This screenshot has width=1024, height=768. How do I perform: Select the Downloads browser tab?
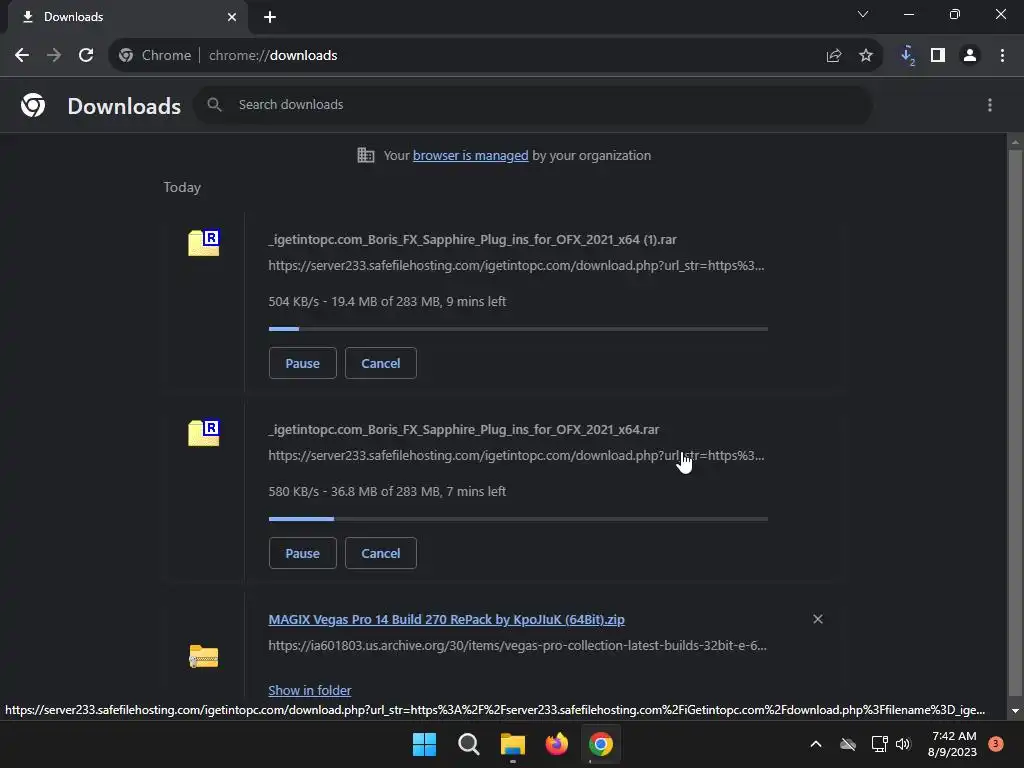tap(127, 17)
